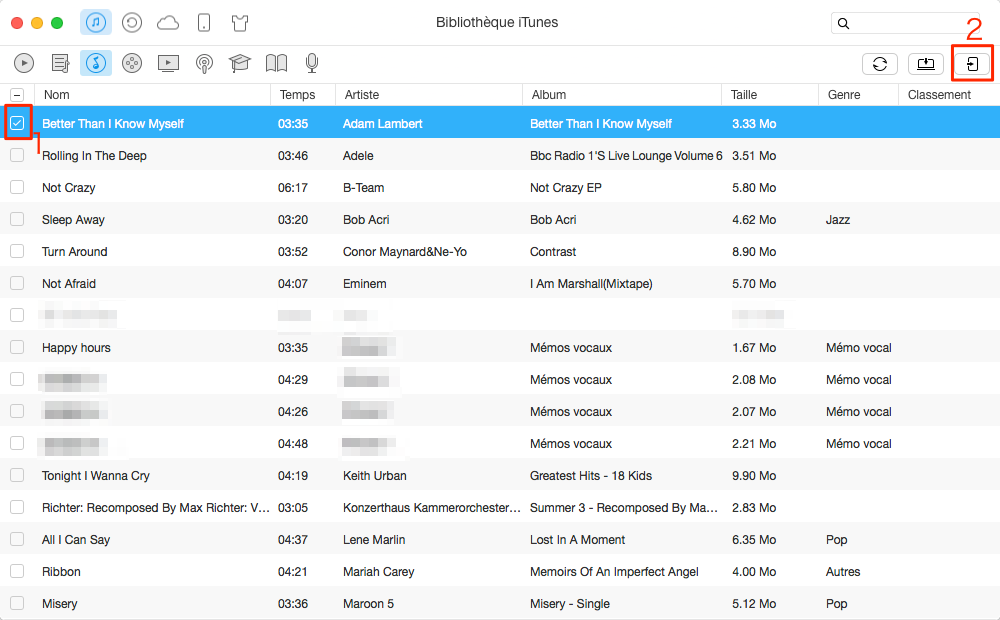Click the Contrast album cell
Screen dimensions: 1000x620
[x=553, y=251]
